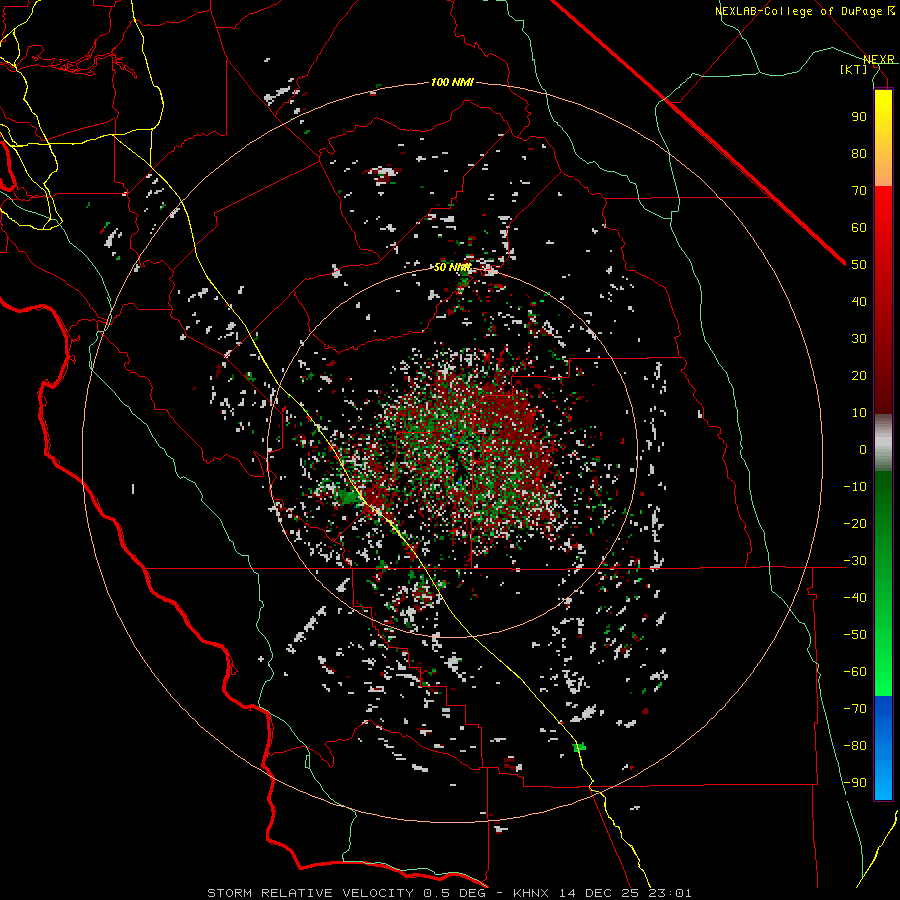
Task: Click the 14 DEC 25 date text
Action: 600,893
